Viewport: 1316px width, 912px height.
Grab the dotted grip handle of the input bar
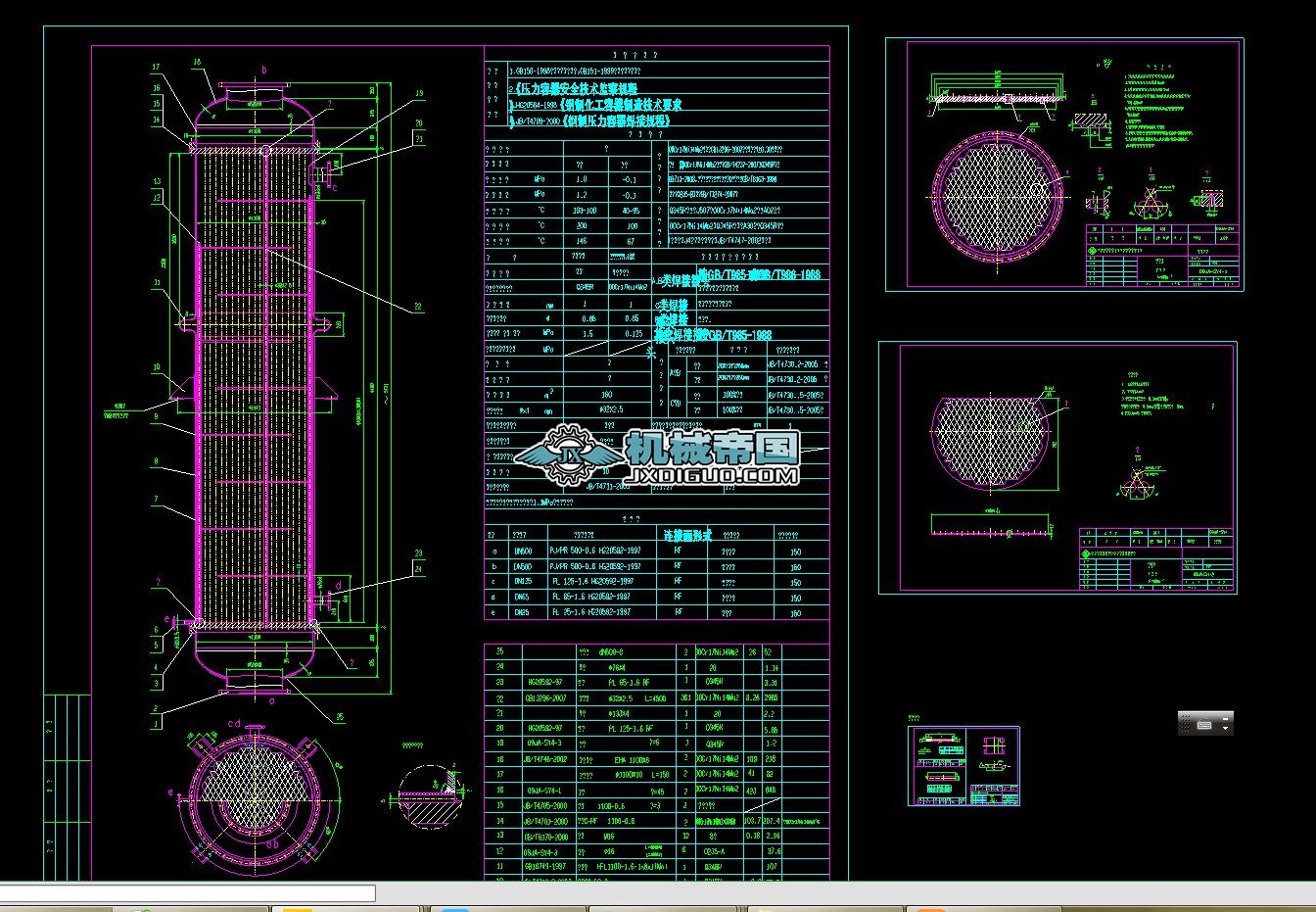tap(1186, 724)
